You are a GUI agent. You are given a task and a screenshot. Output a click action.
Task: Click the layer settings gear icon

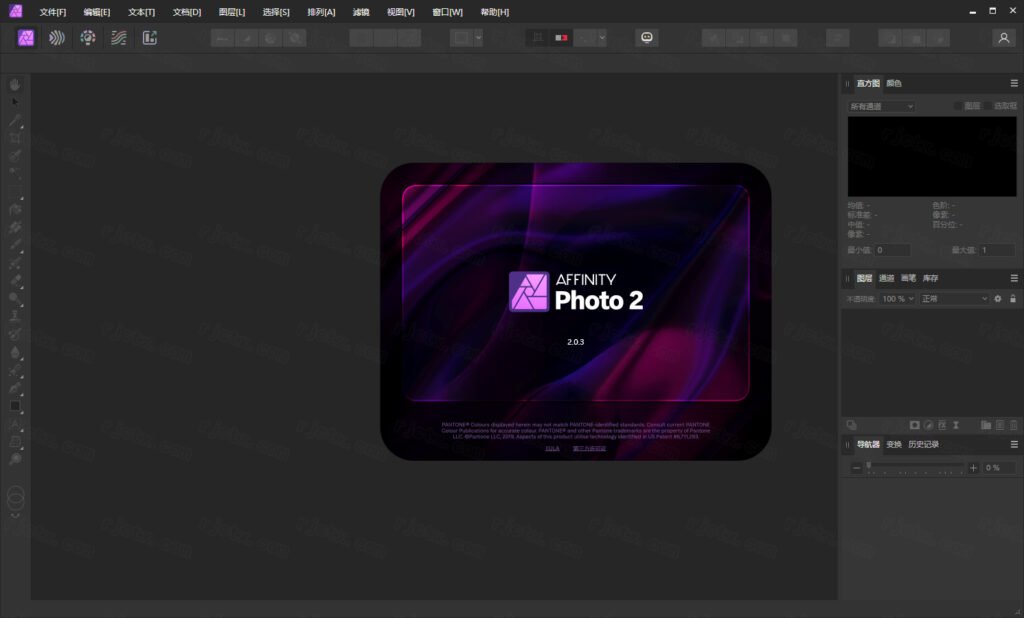point(998,299)
